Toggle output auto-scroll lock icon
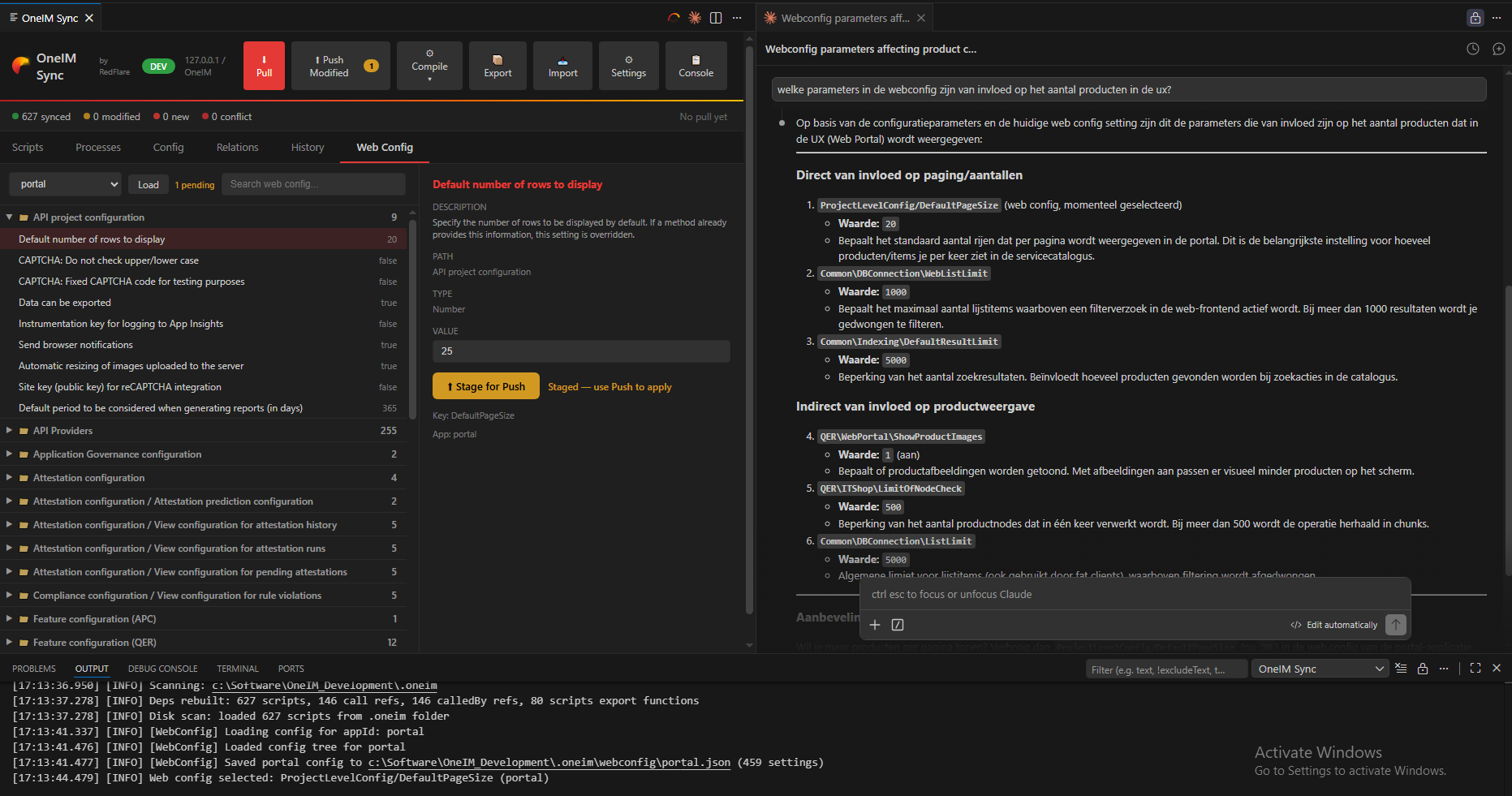This screenshot has width=1512, height=796. [1423, 669]
